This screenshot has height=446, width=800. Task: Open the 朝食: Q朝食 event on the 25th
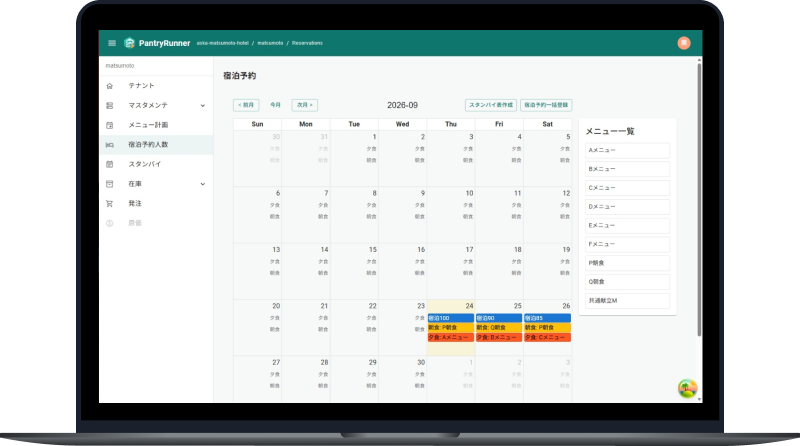[498, 328]
